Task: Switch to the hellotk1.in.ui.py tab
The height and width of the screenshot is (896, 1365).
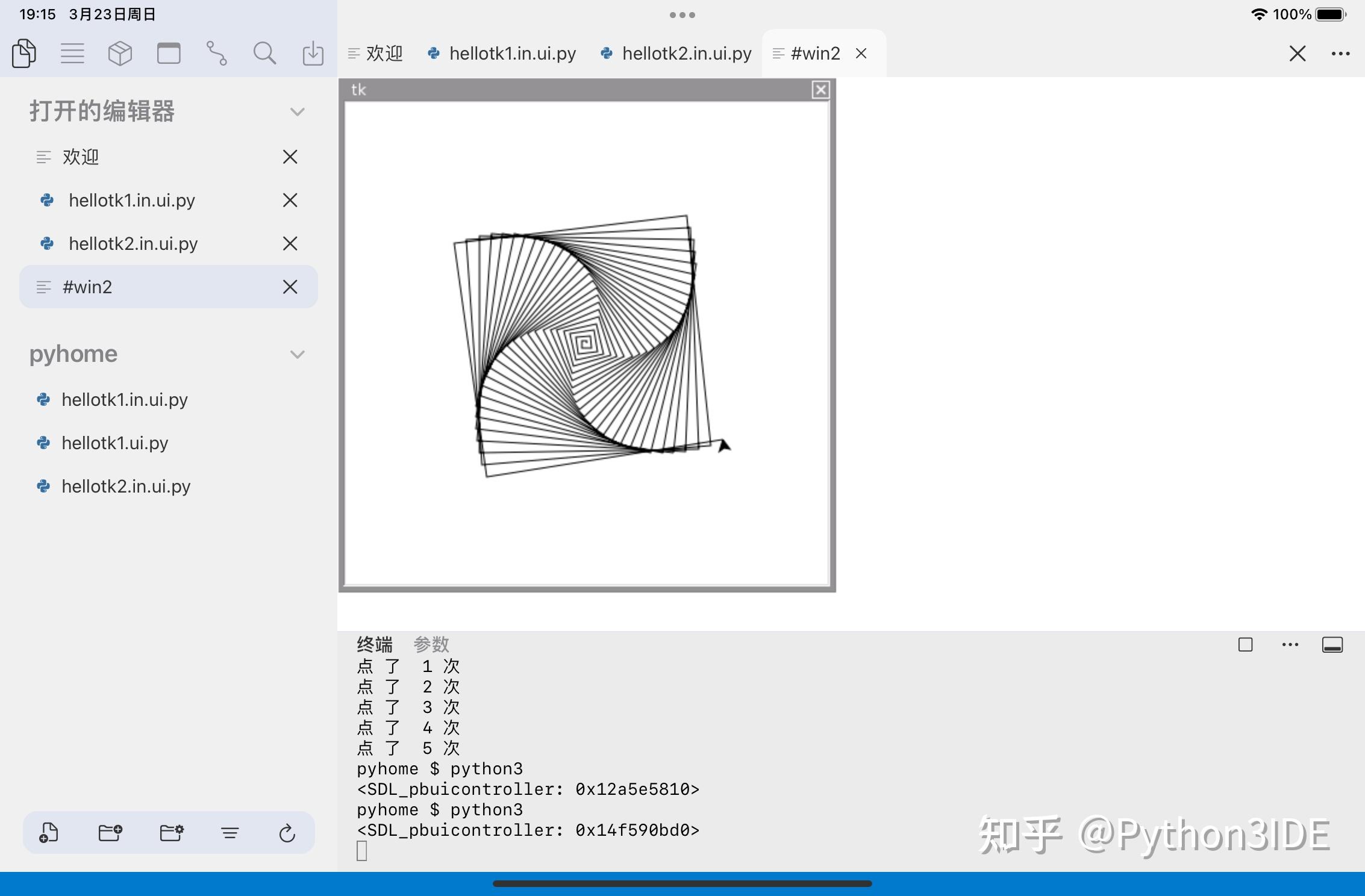Action: (x=512, y=53)
